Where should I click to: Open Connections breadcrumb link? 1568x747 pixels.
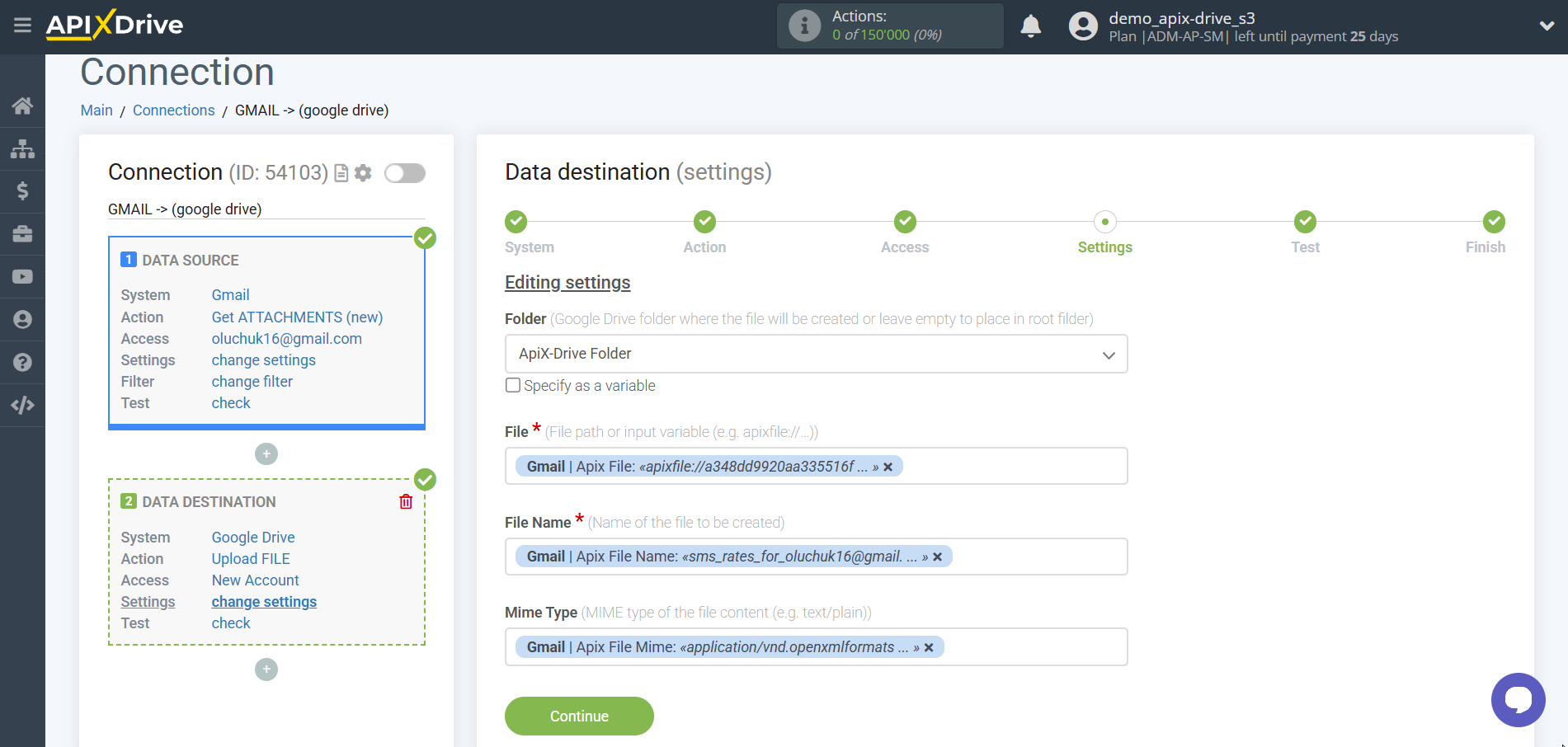coord(173,110)
